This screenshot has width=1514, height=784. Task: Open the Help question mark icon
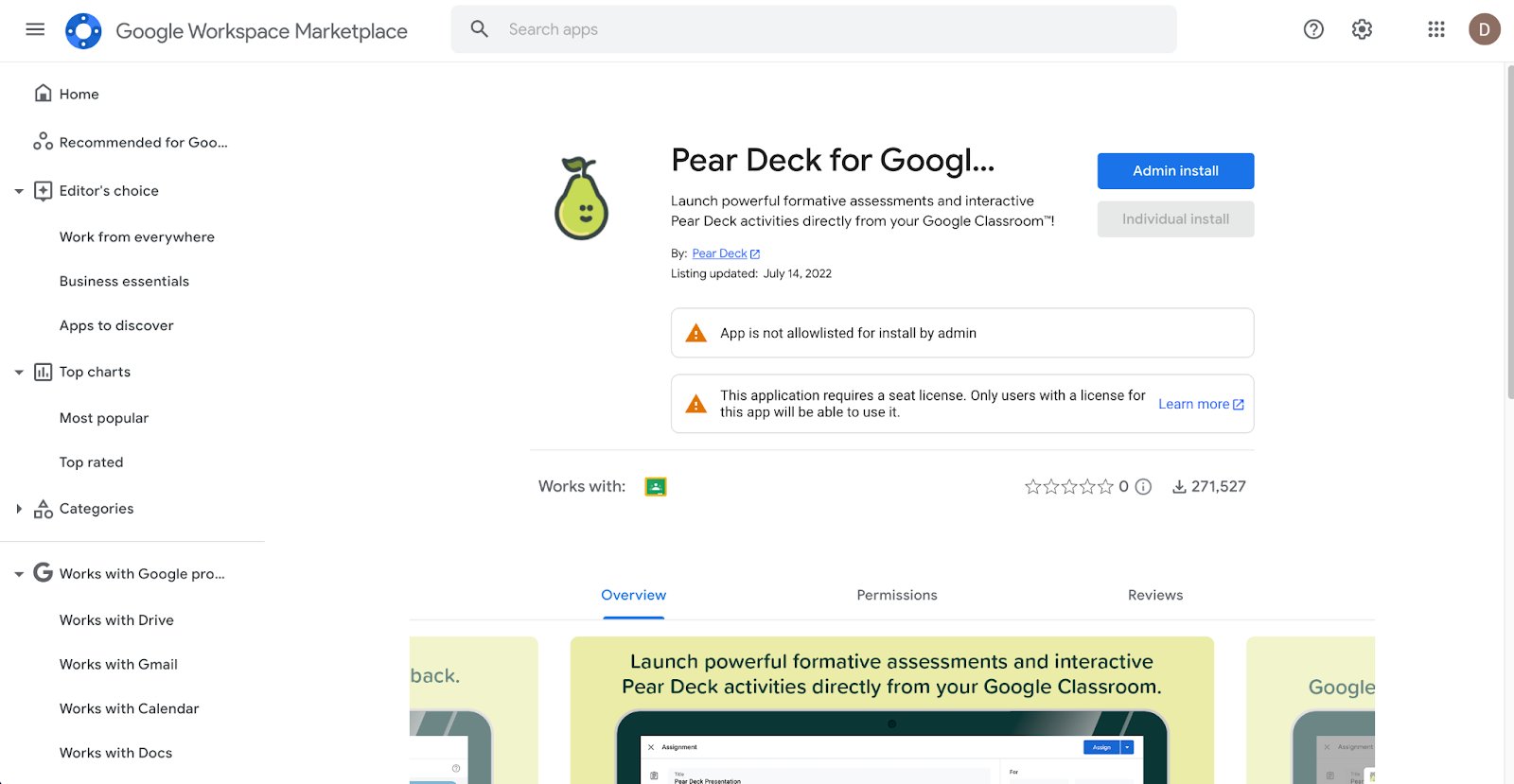1313,29
